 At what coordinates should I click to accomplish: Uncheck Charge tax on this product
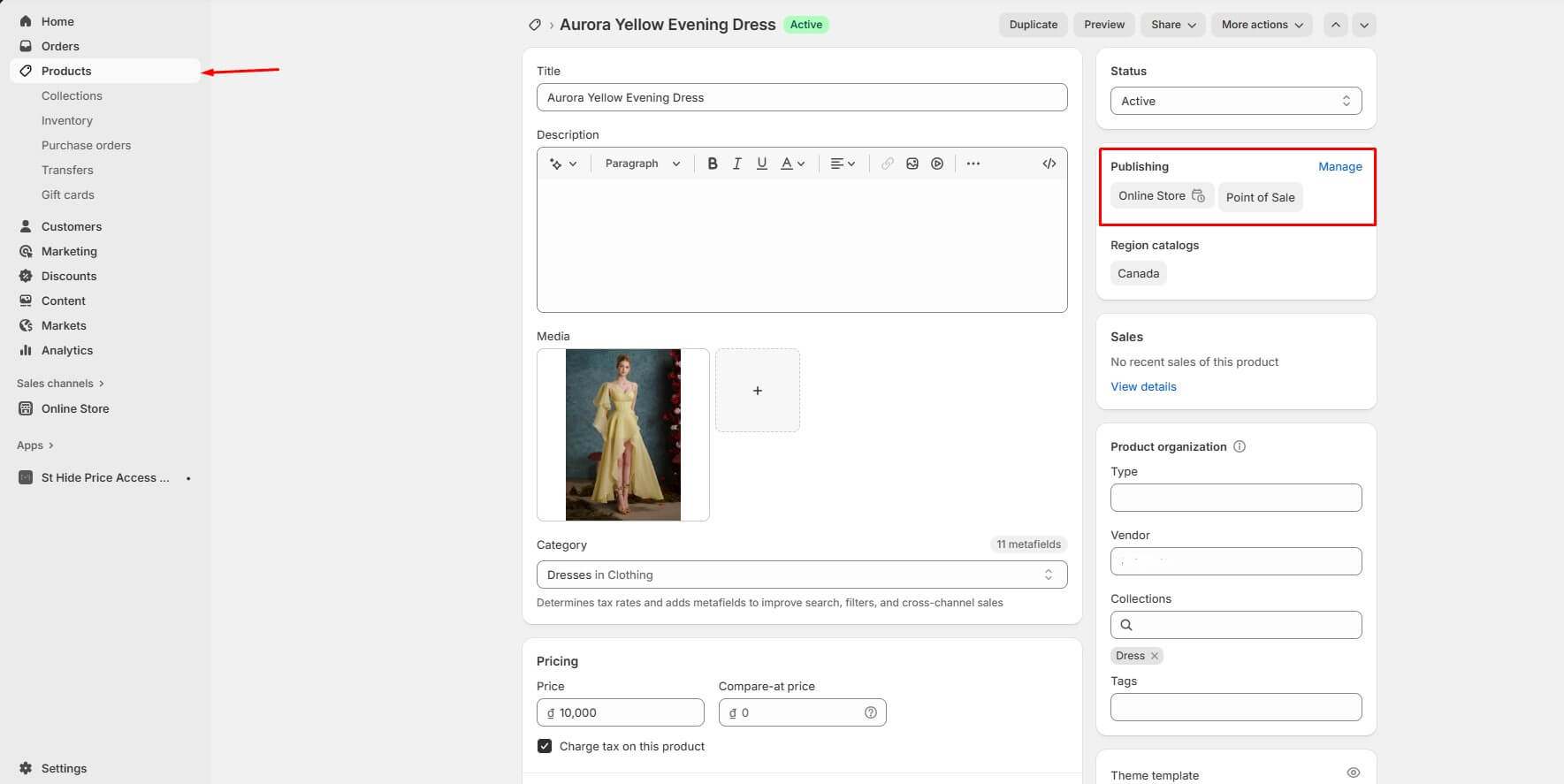[545, 746]
